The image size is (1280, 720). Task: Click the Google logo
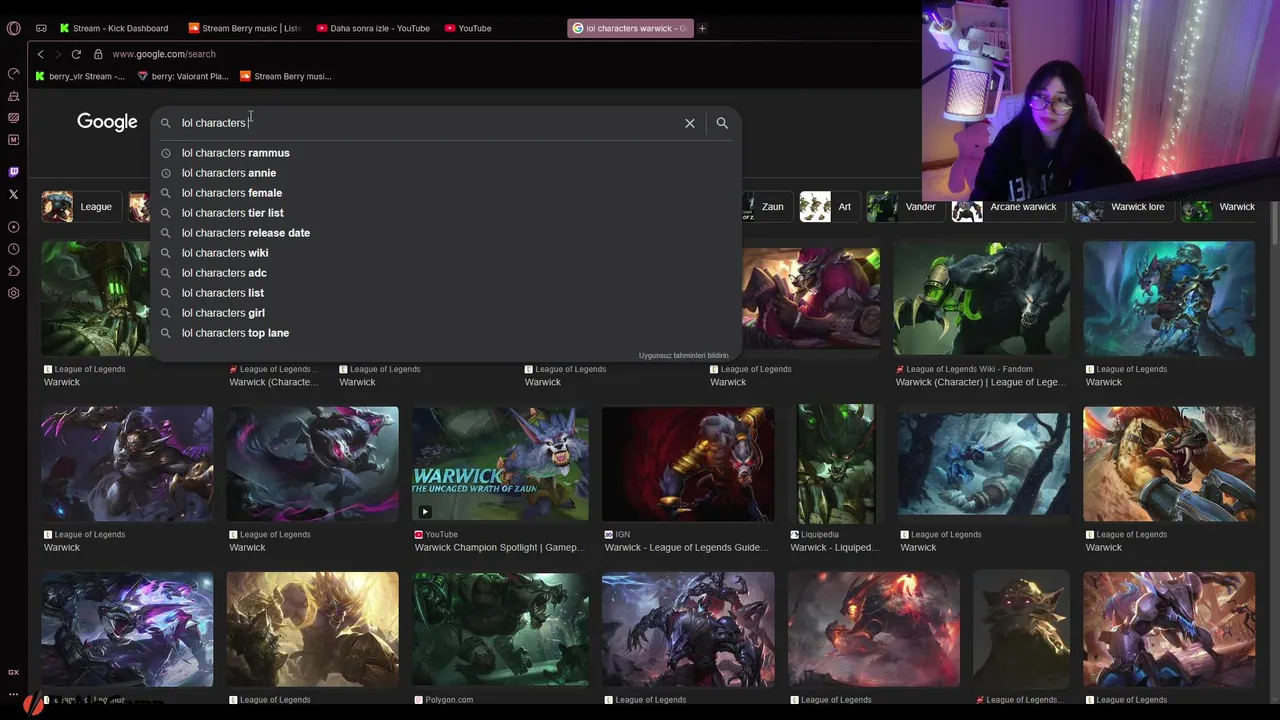click(x=107, y=122)
